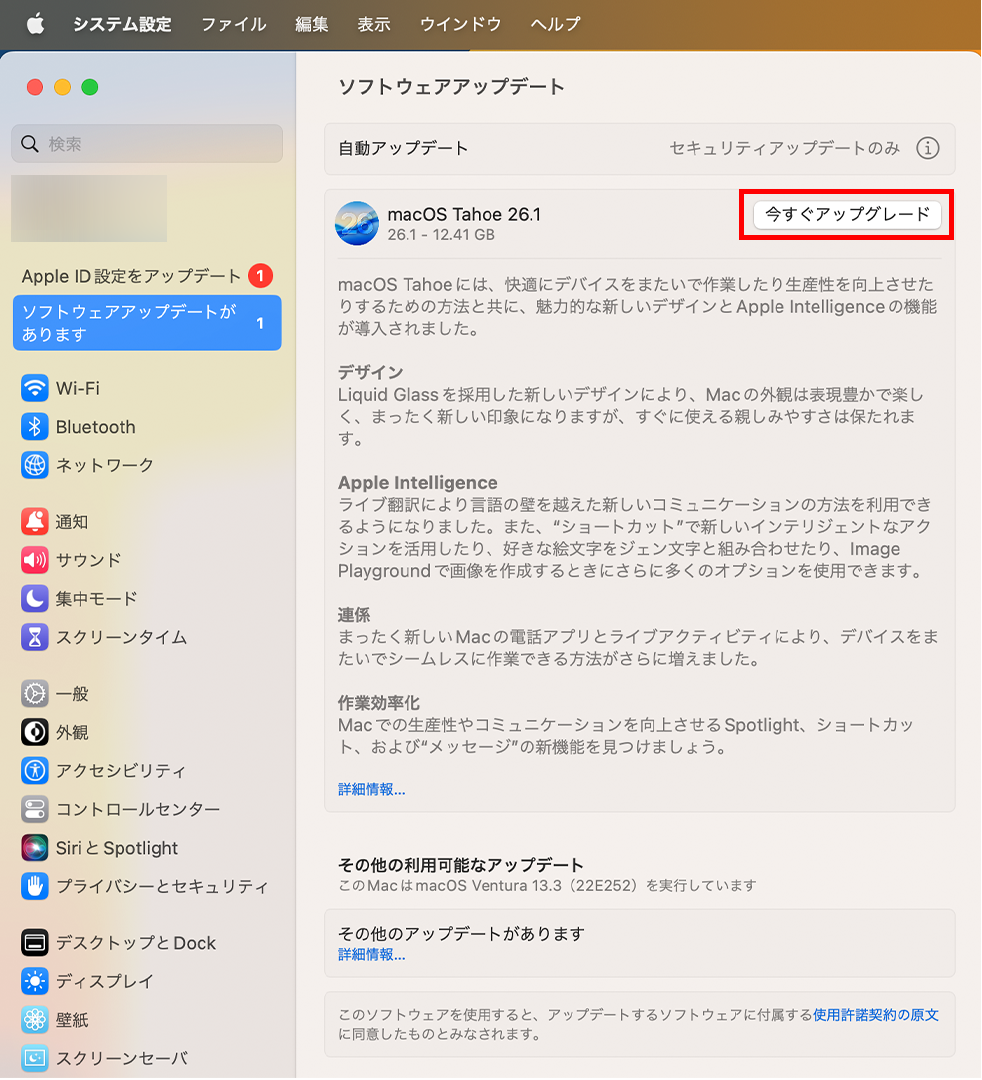Open the Apple menu

(x=36, y=24)
